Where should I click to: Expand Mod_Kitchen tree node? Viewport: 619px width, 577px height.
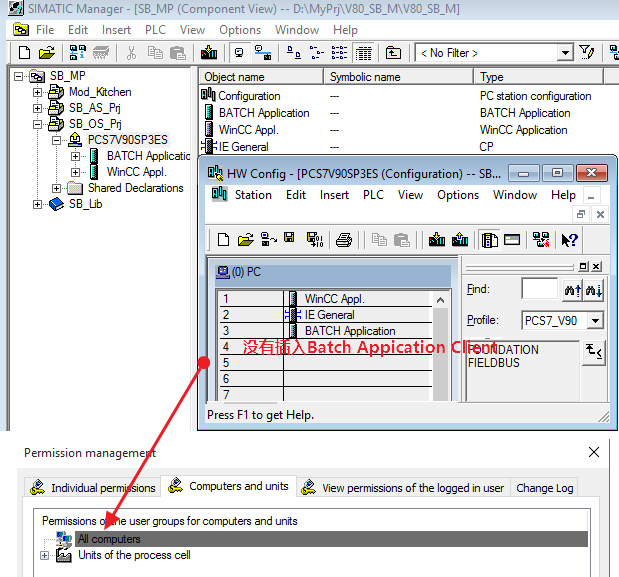pyautogui.click(x=38, y=92)
